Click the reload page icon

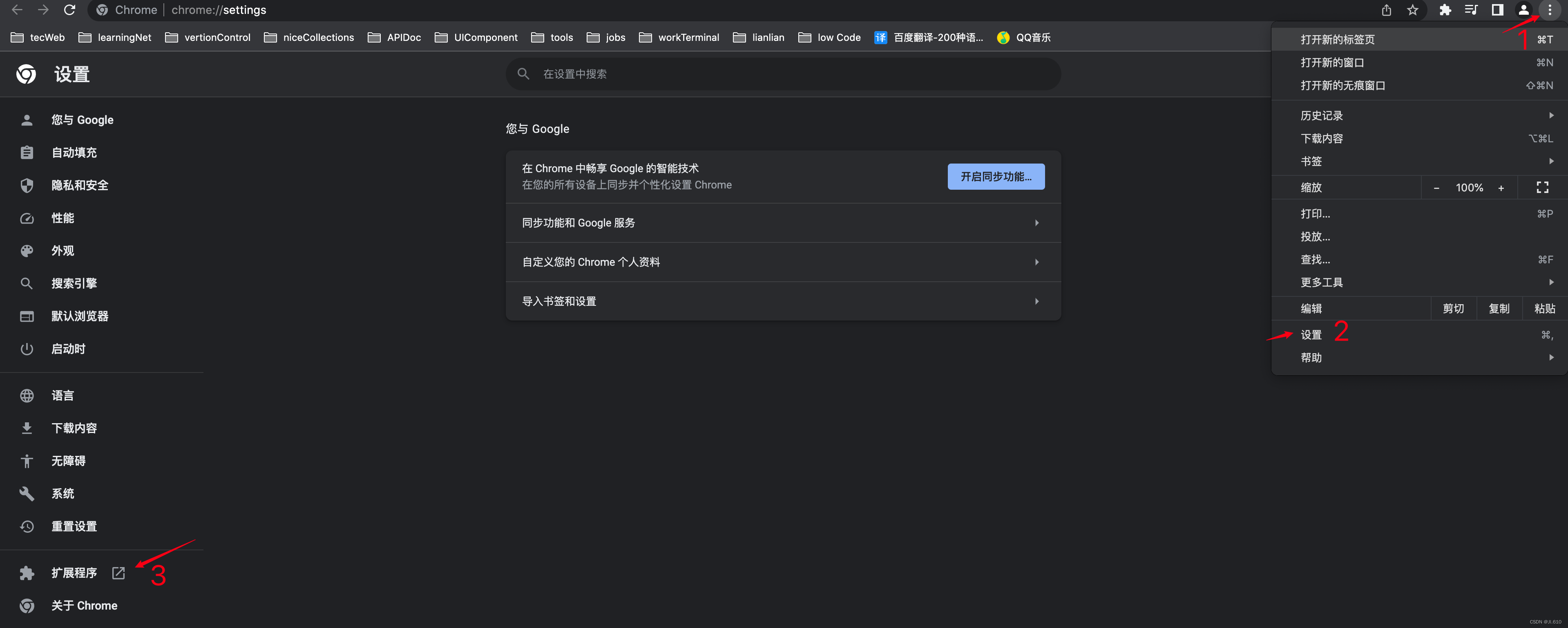[x=69, y=10]
